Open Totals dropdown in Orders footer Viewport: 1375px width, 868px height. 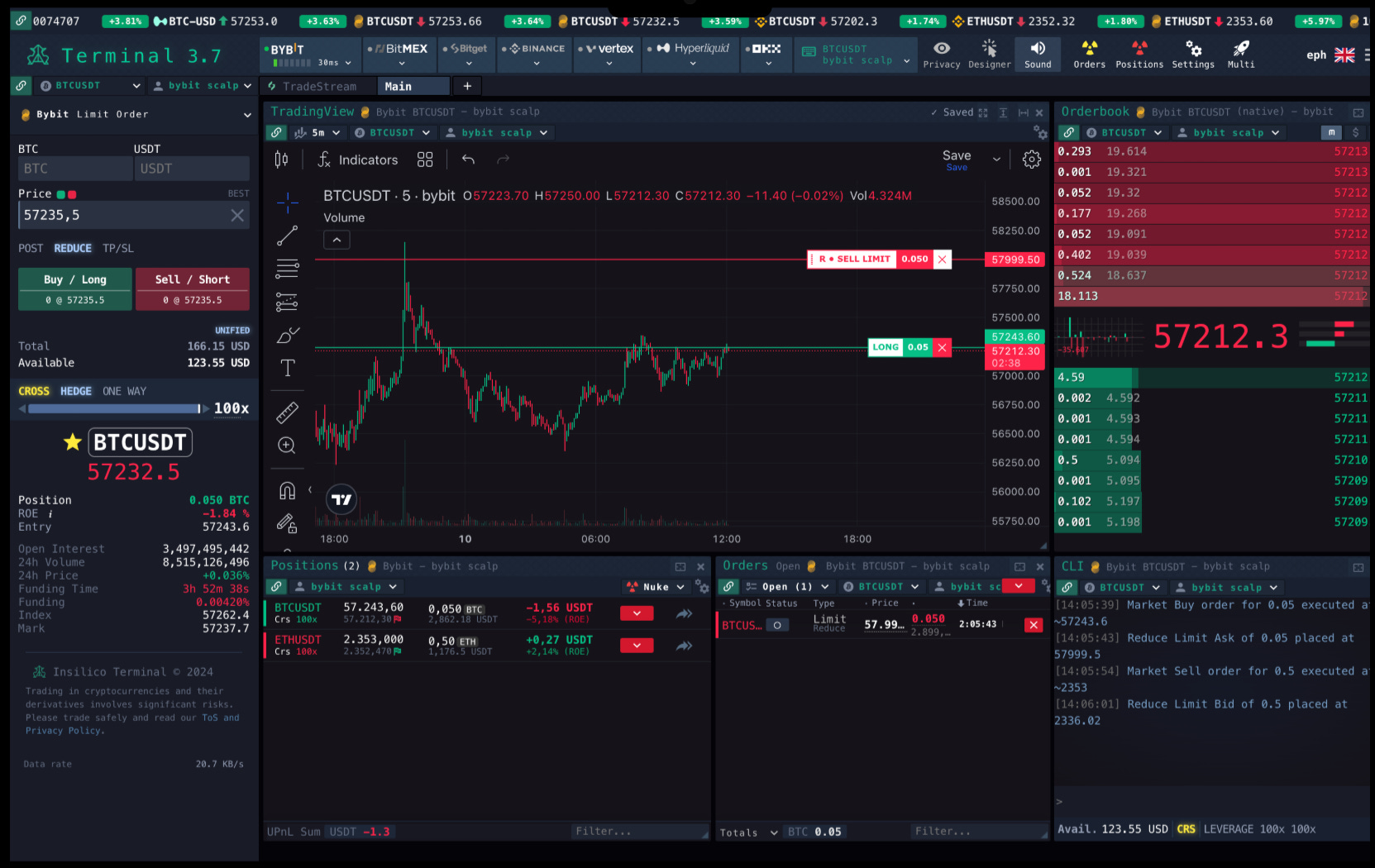tap(748, 832)
